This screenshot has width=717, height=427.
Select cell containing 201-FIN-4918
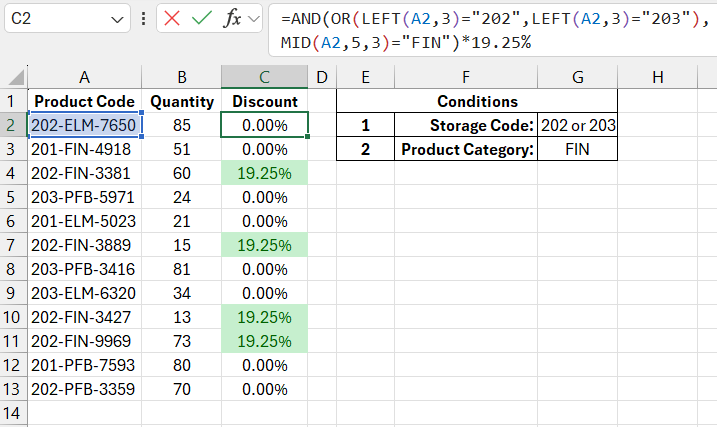[85, 149]
